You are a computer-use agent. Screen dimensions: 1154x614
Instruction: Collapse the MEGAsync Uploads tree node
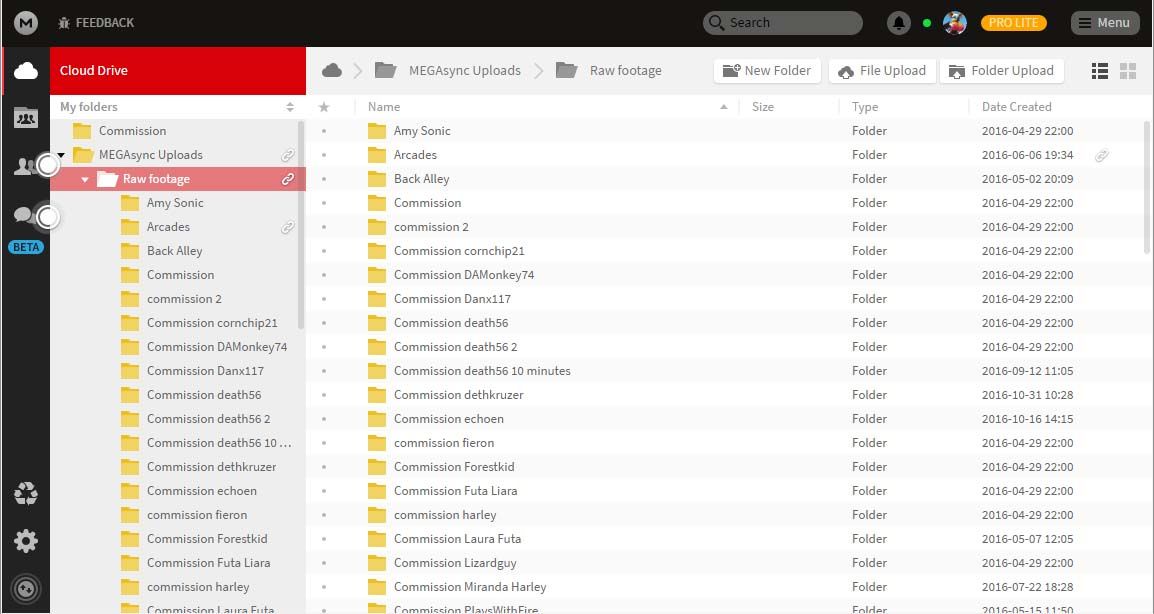[x=61, y=155]
